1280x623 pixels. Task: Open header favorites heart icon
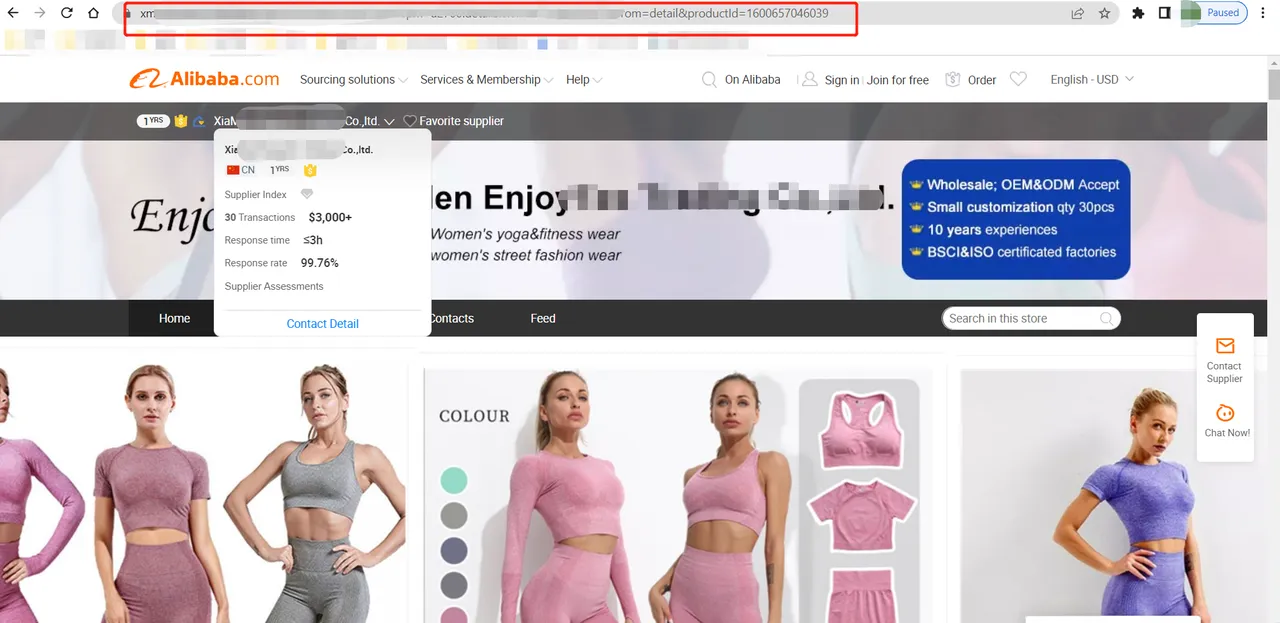[x=1018, y=79]
